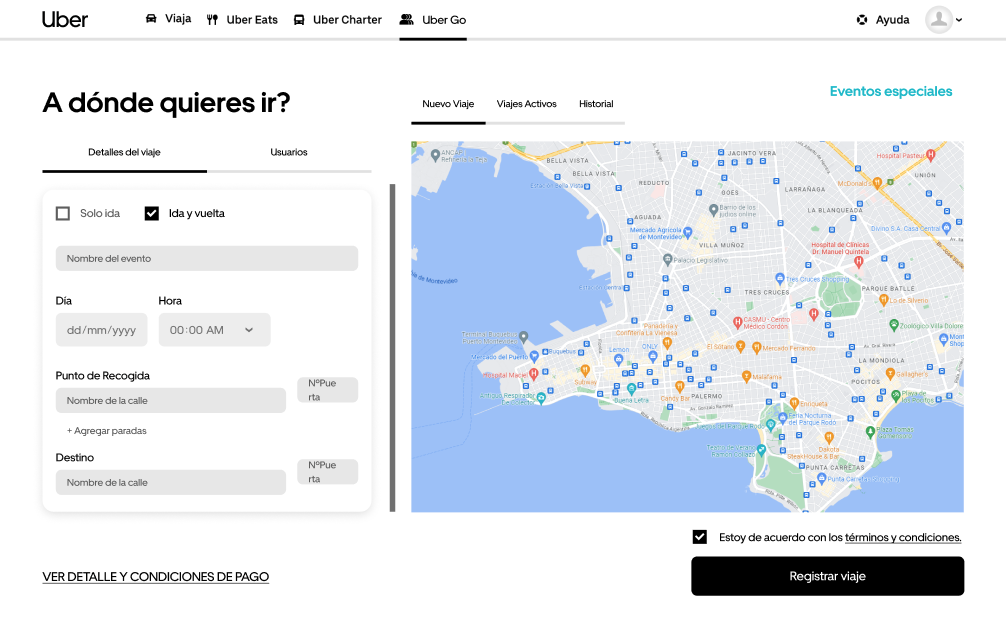Click the group icon for Uber Go
This screenshot has height=627, width=1006.
point(407,19)
